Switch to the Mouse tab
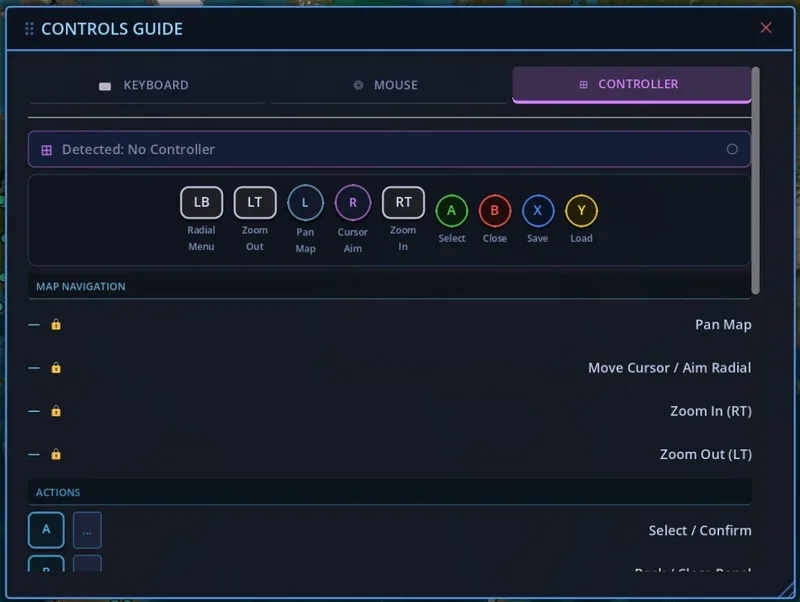800x602 pixels. click(386, 85)
